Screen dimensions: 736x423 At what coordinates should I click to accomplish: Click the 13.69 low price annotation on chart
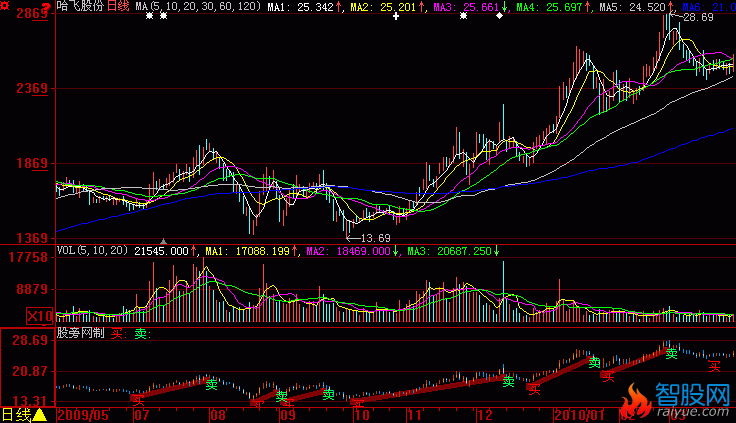tap(375, 238)
